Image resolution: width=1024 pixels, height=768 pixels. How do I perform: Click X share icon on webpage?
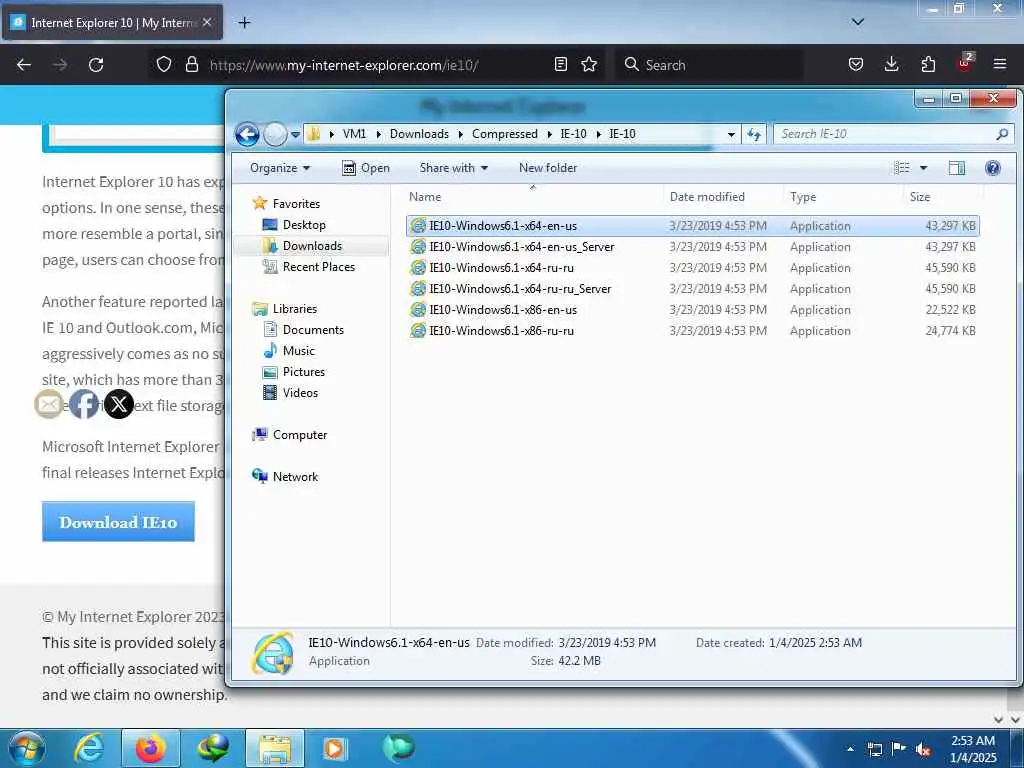(119, 405)
